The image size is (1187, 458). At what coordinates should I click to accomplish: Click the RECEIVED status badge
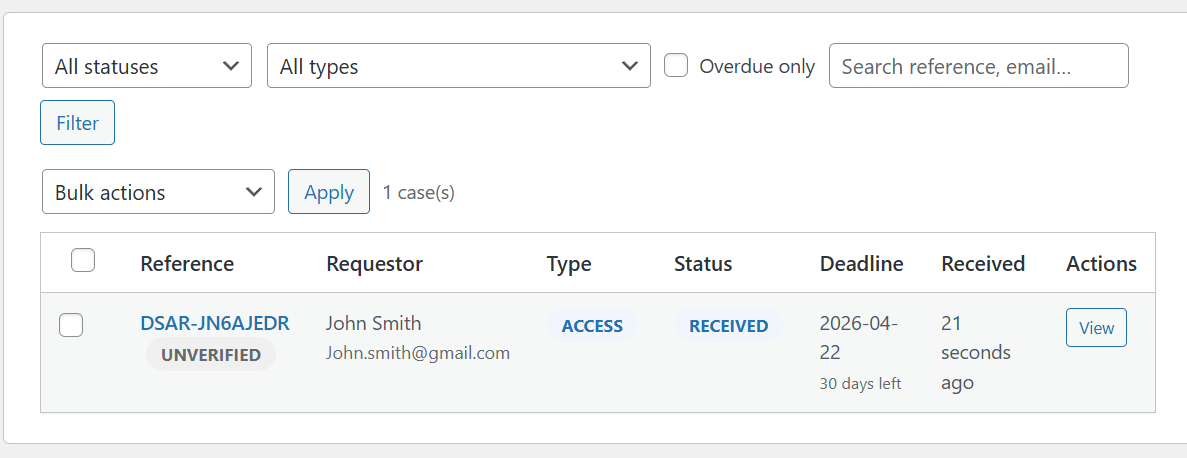point(728,326)
